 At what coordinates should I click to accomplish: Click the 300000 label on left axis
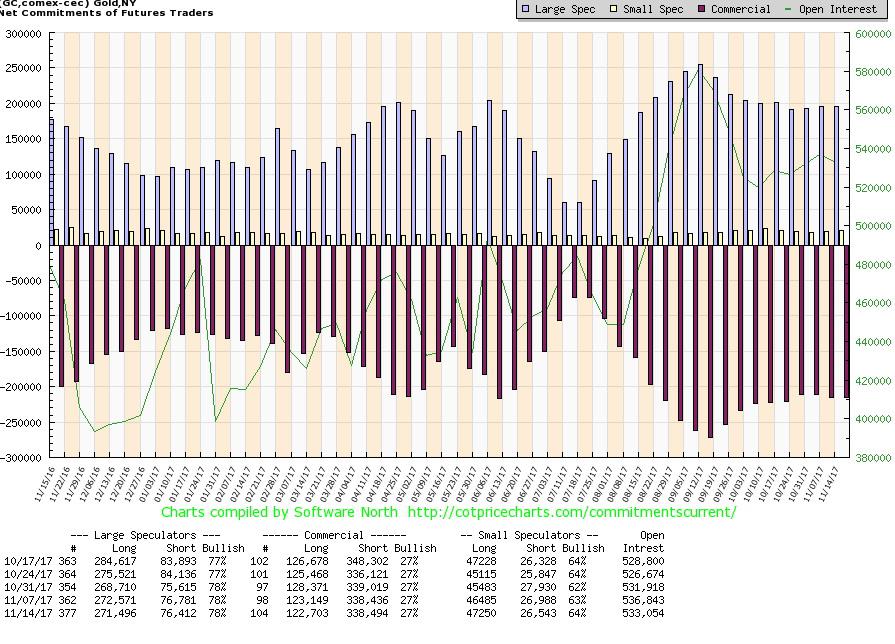click(x=24, y=33)
